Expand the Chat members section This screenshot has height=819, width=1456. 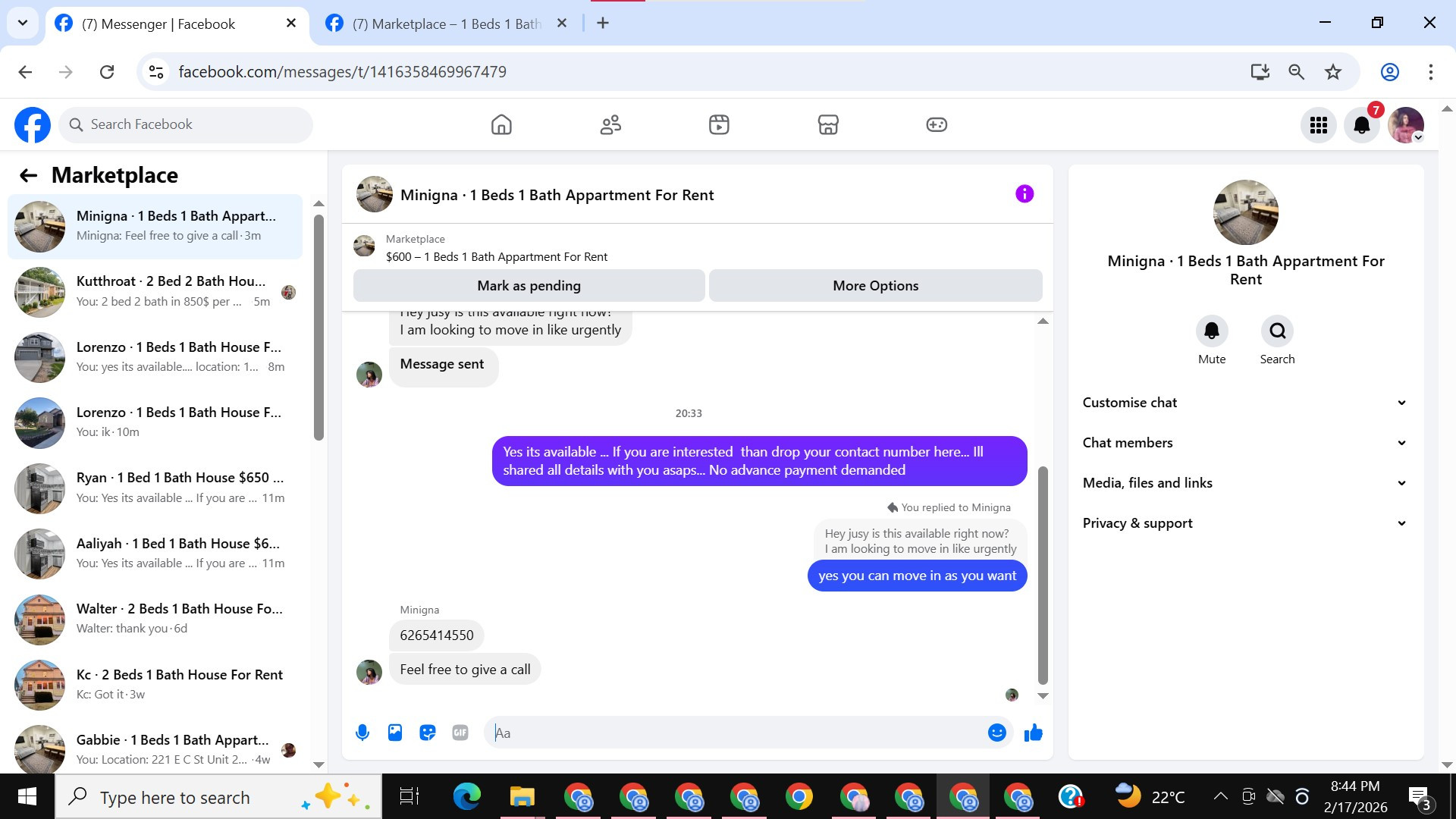click(x=1244, y=443)
